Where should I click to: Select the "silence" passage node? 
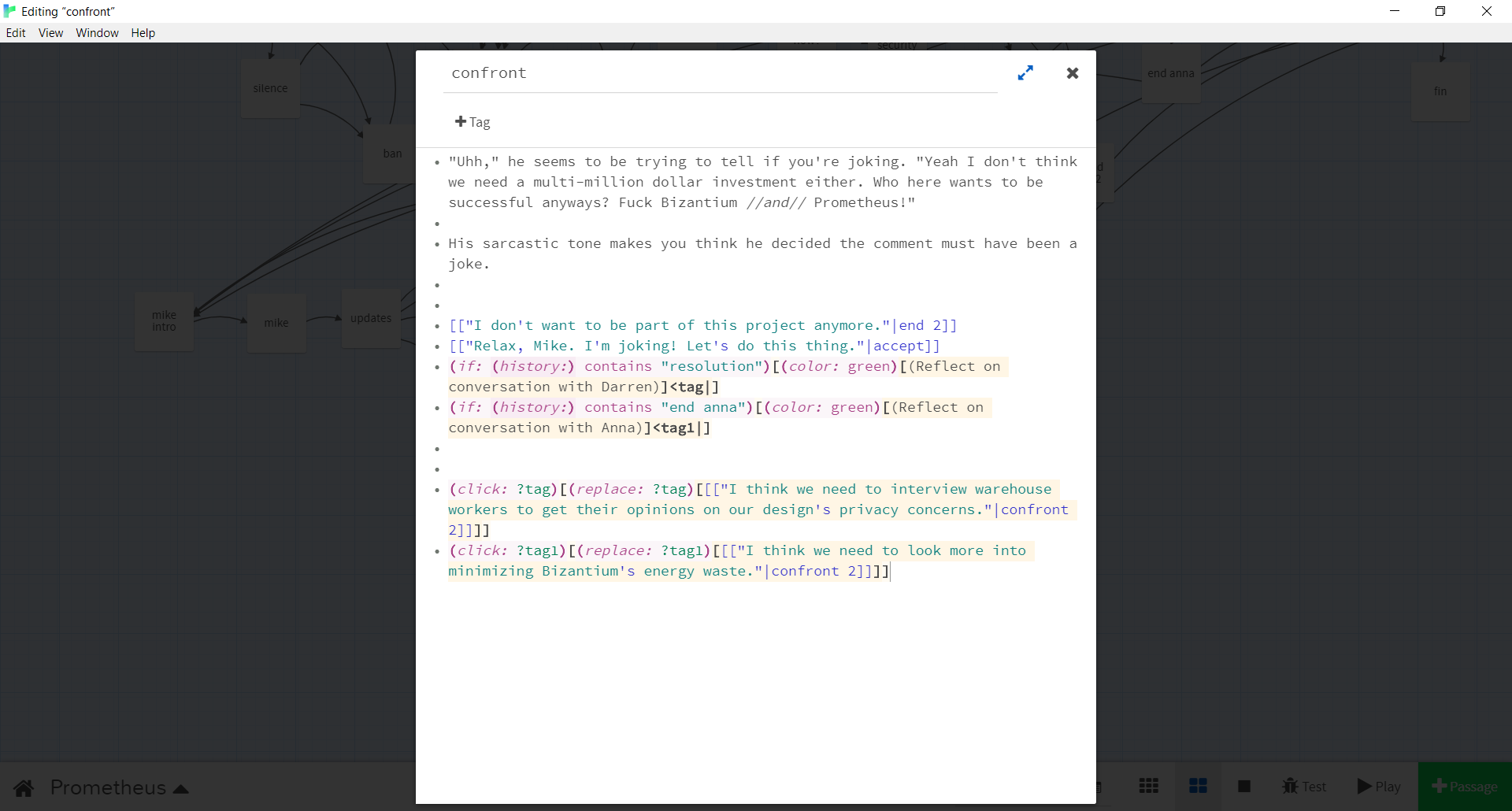tap(270, 88)
